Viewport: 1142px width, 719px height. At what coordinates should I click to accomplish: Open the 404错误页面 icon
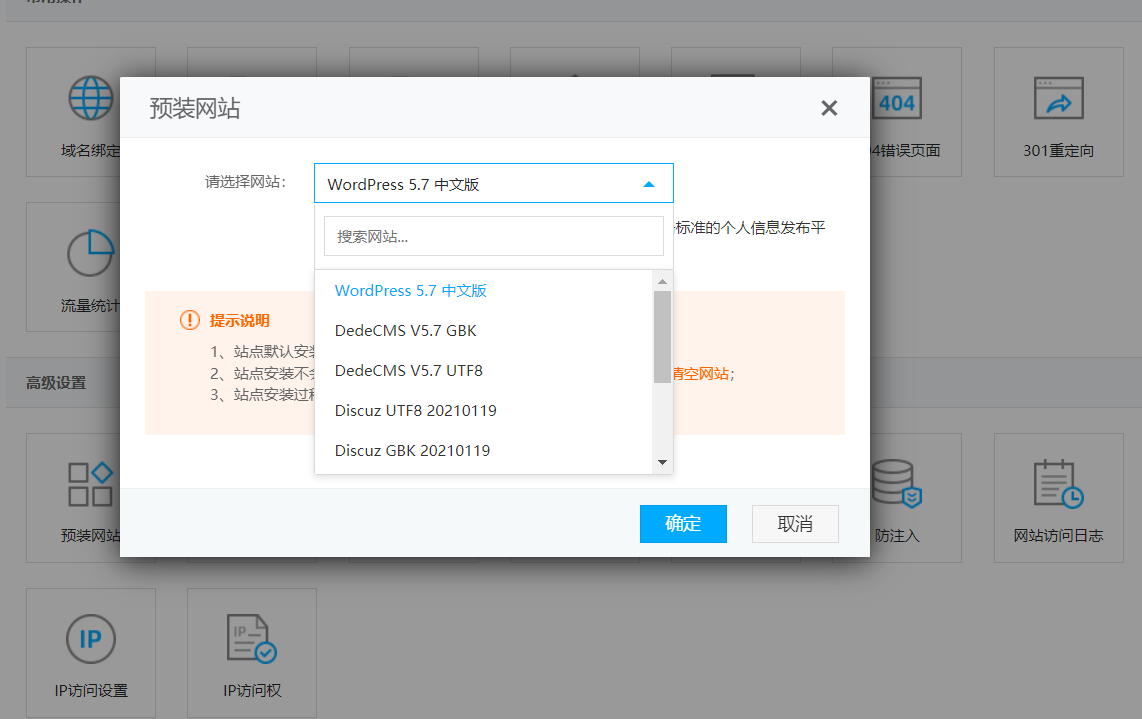897,98
